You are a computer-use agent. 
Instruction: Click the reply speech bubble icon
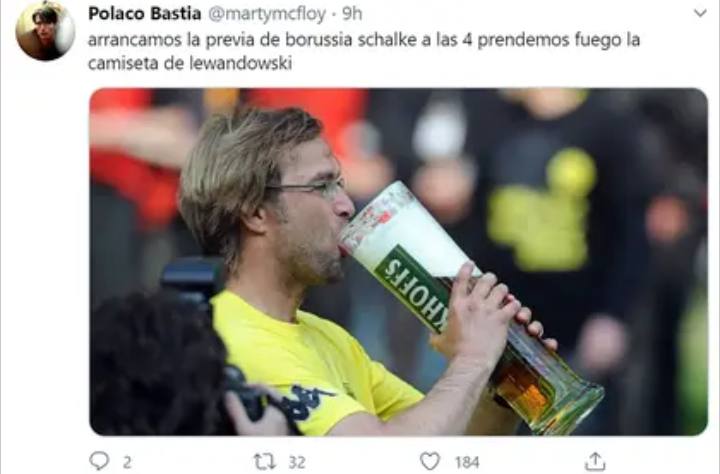(99, 461)
